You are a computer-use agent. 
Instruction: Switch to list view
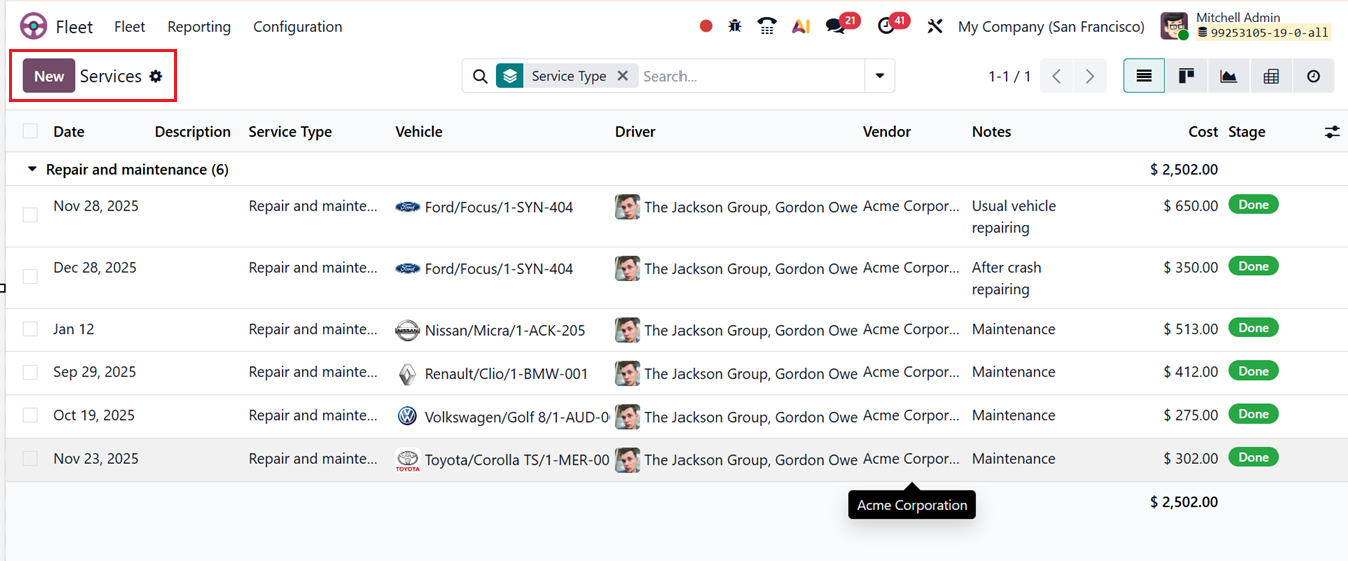click(x=1144, y=76)
